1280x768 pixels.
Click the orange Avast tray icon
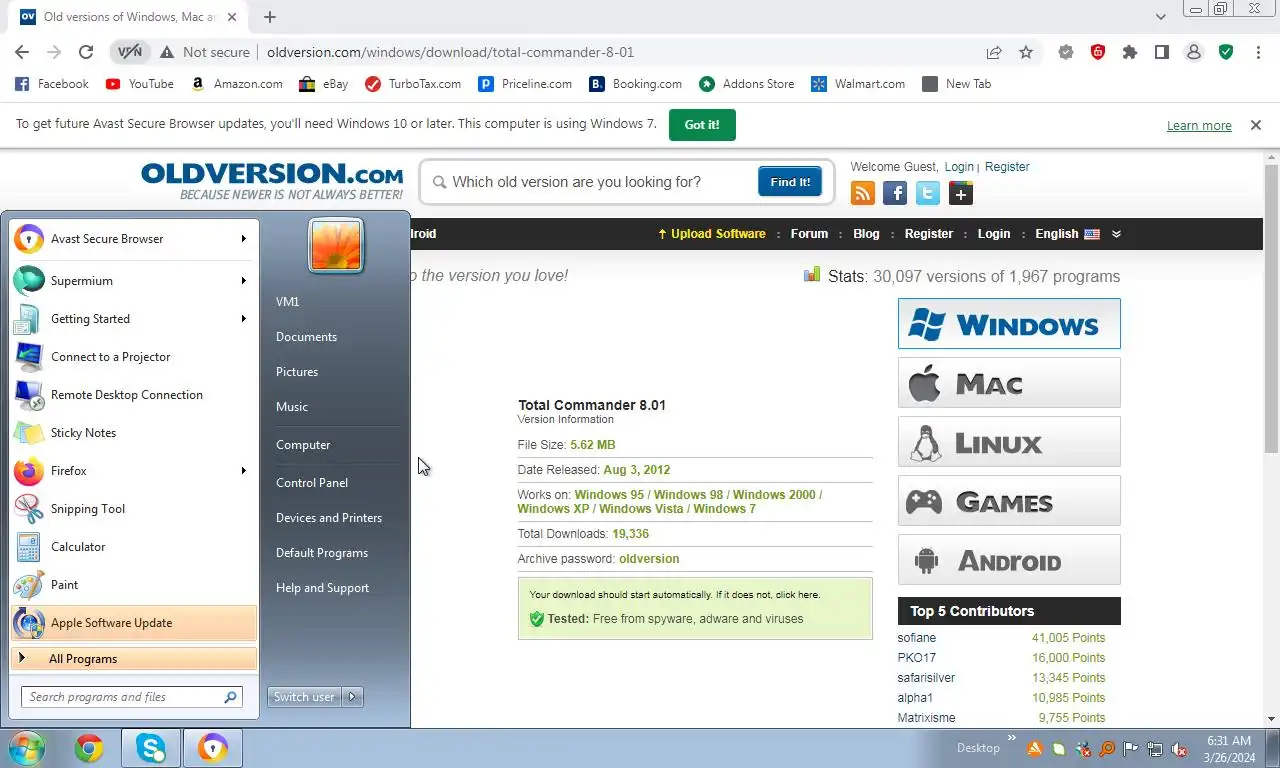1035,748
